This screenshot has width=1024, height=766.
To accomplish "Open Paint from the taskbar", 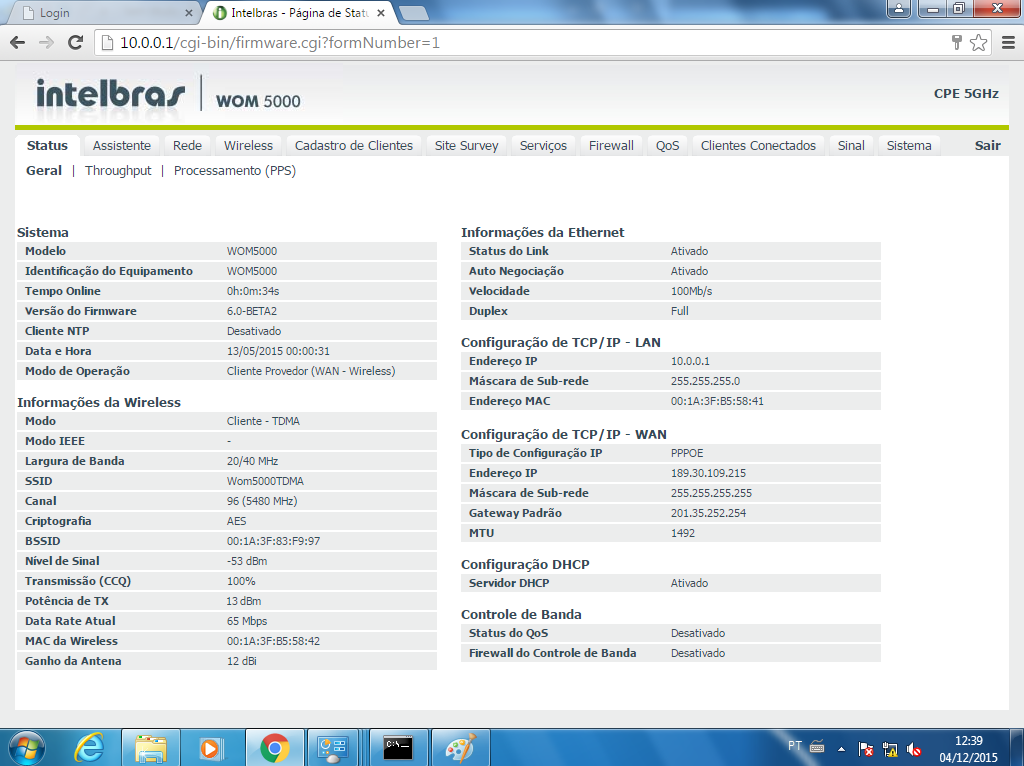I will point(460,748).
